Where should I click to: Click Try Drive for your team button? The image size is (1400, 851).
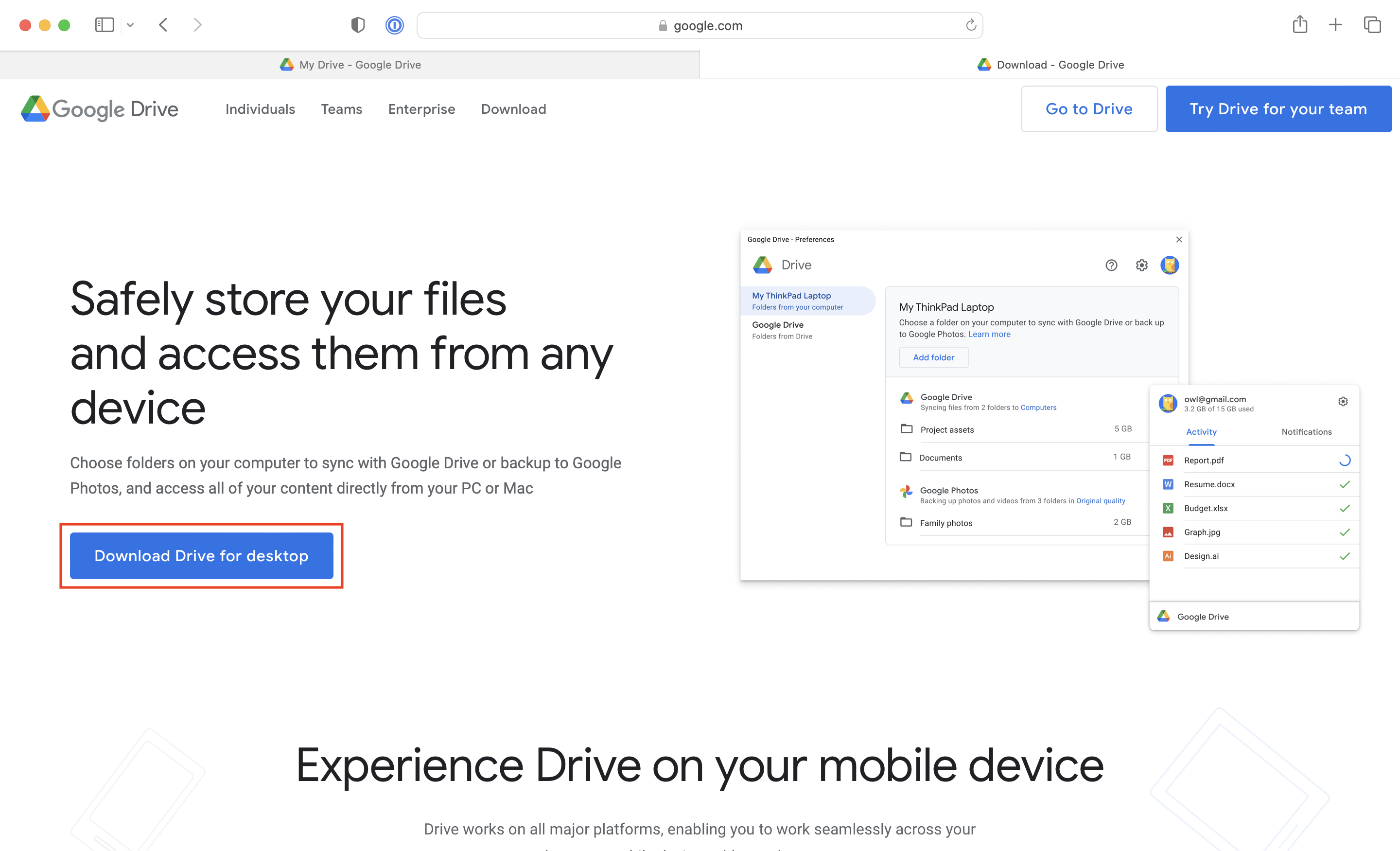[x=1278, y=109]
